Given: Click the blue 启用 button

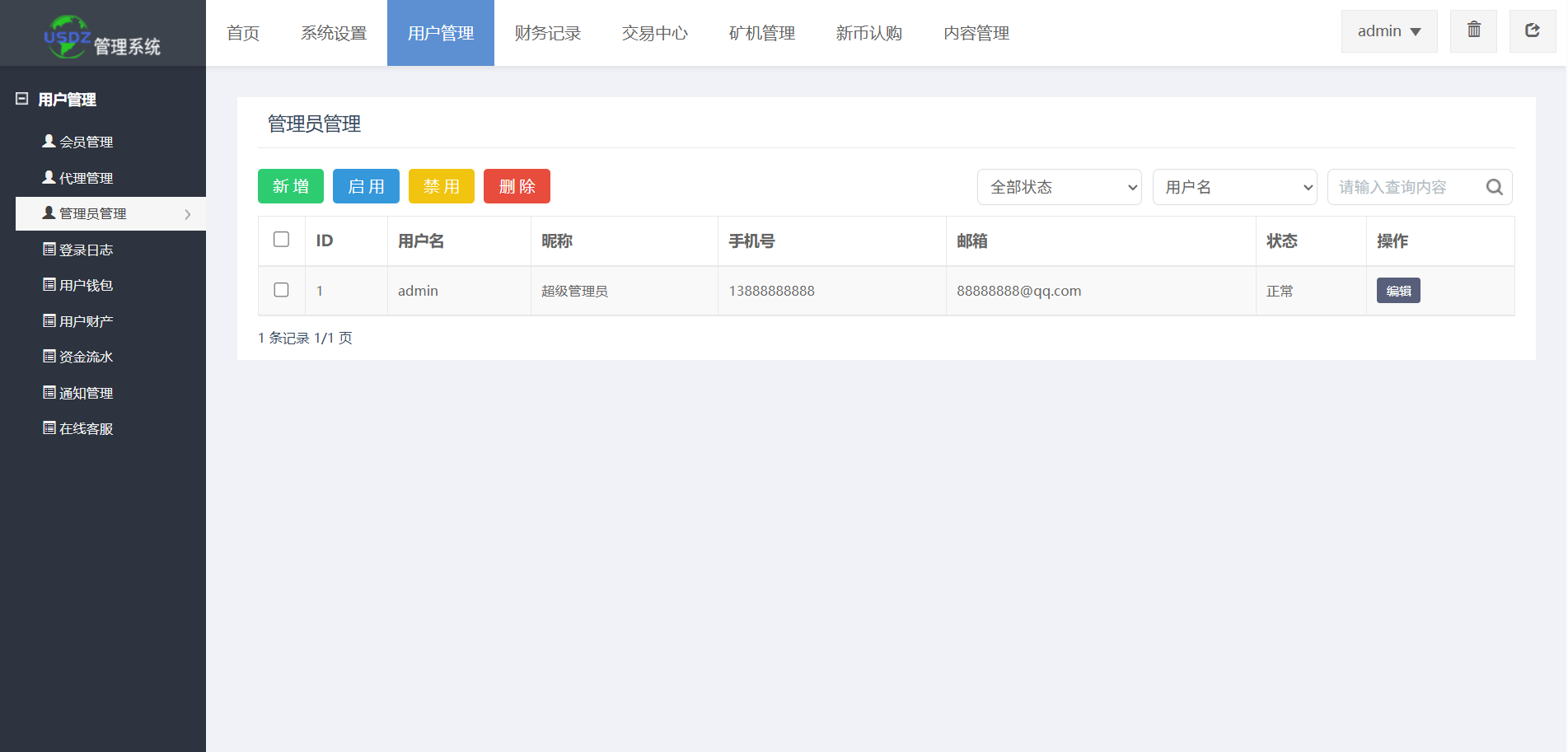Looking at the screenshot, I should 366,186.
